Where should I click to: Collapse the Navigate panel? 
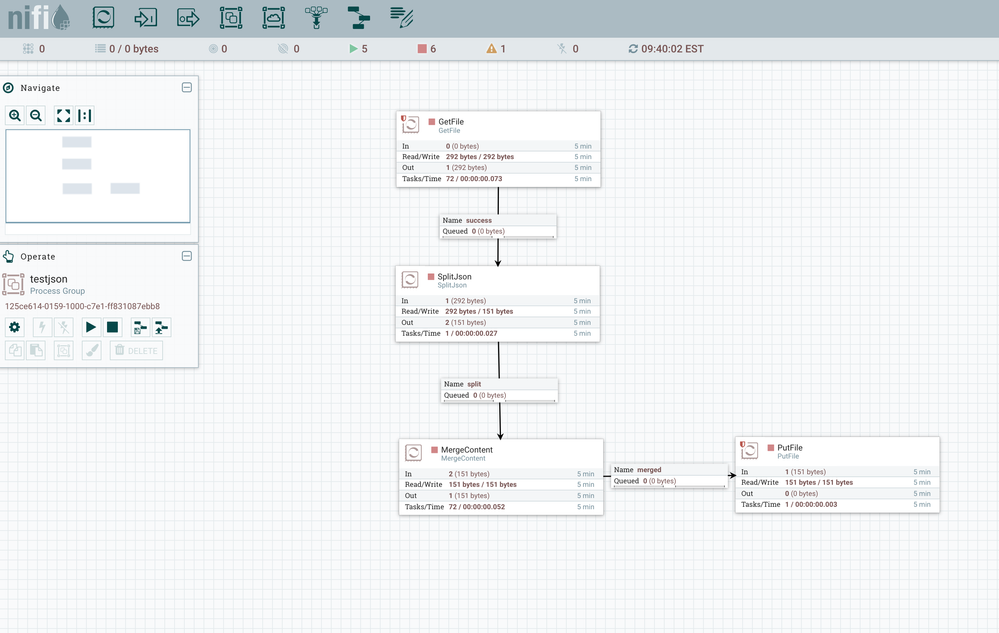(187, 88)
